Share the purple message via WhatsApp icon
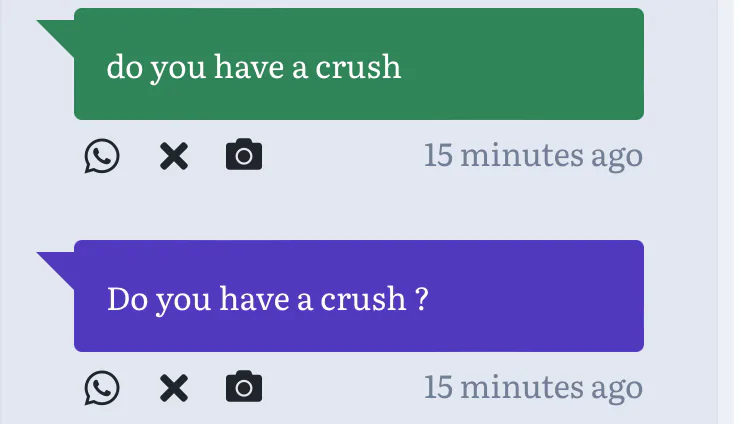Image resolution: width=750 pixels, height=424 pixels. [x=102, y=387]
